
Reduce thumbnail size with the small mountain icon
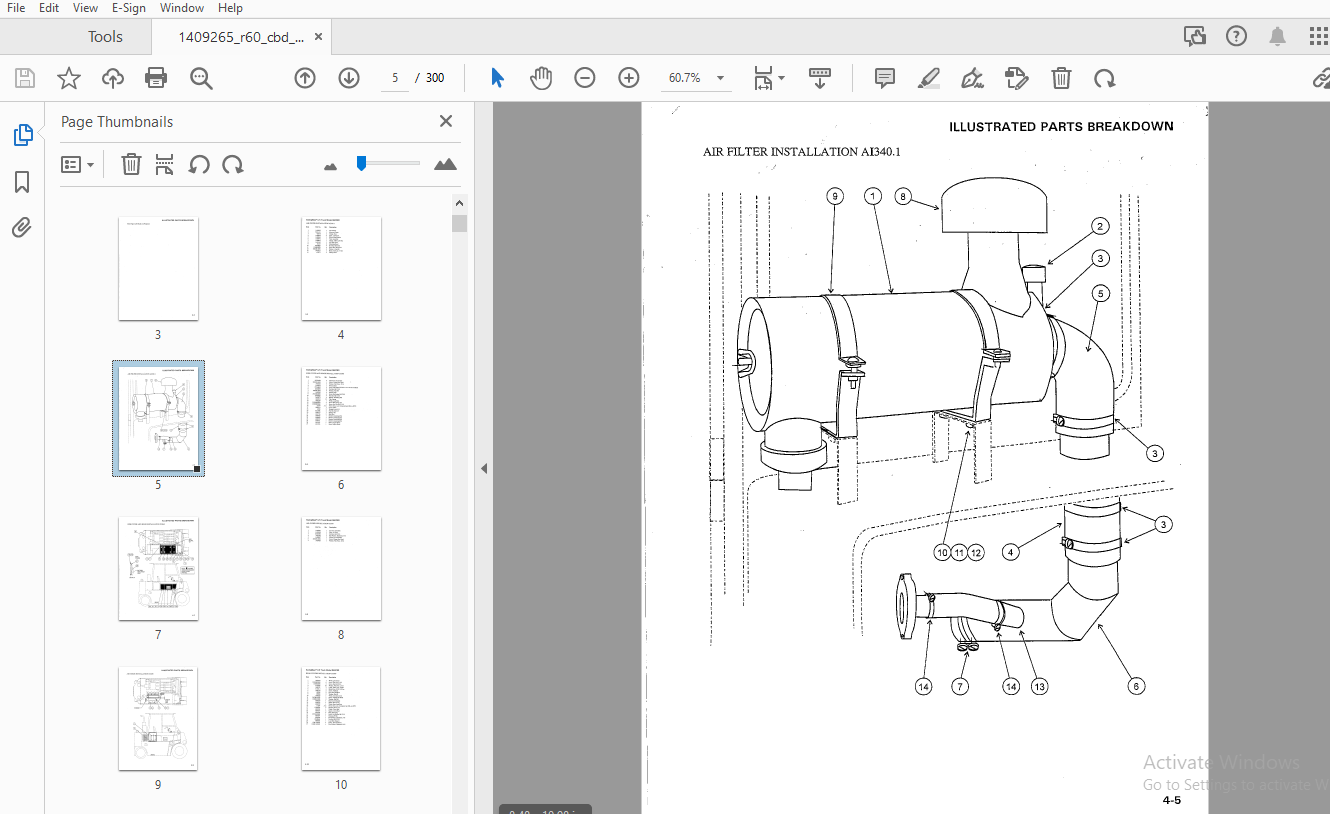pyautogui.click(x=331, y=166)
